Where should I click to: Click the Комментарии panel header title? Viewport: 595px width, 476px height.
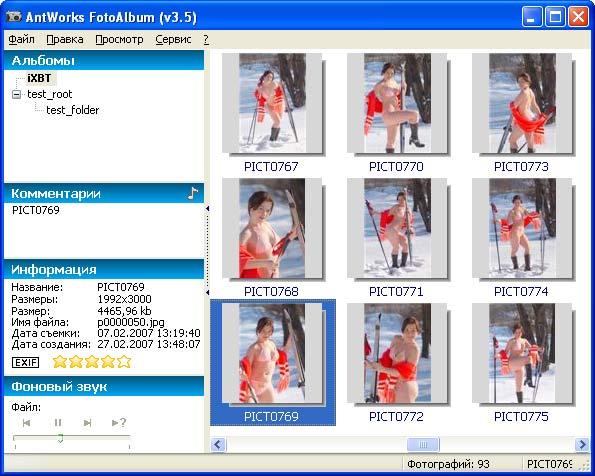56,194
